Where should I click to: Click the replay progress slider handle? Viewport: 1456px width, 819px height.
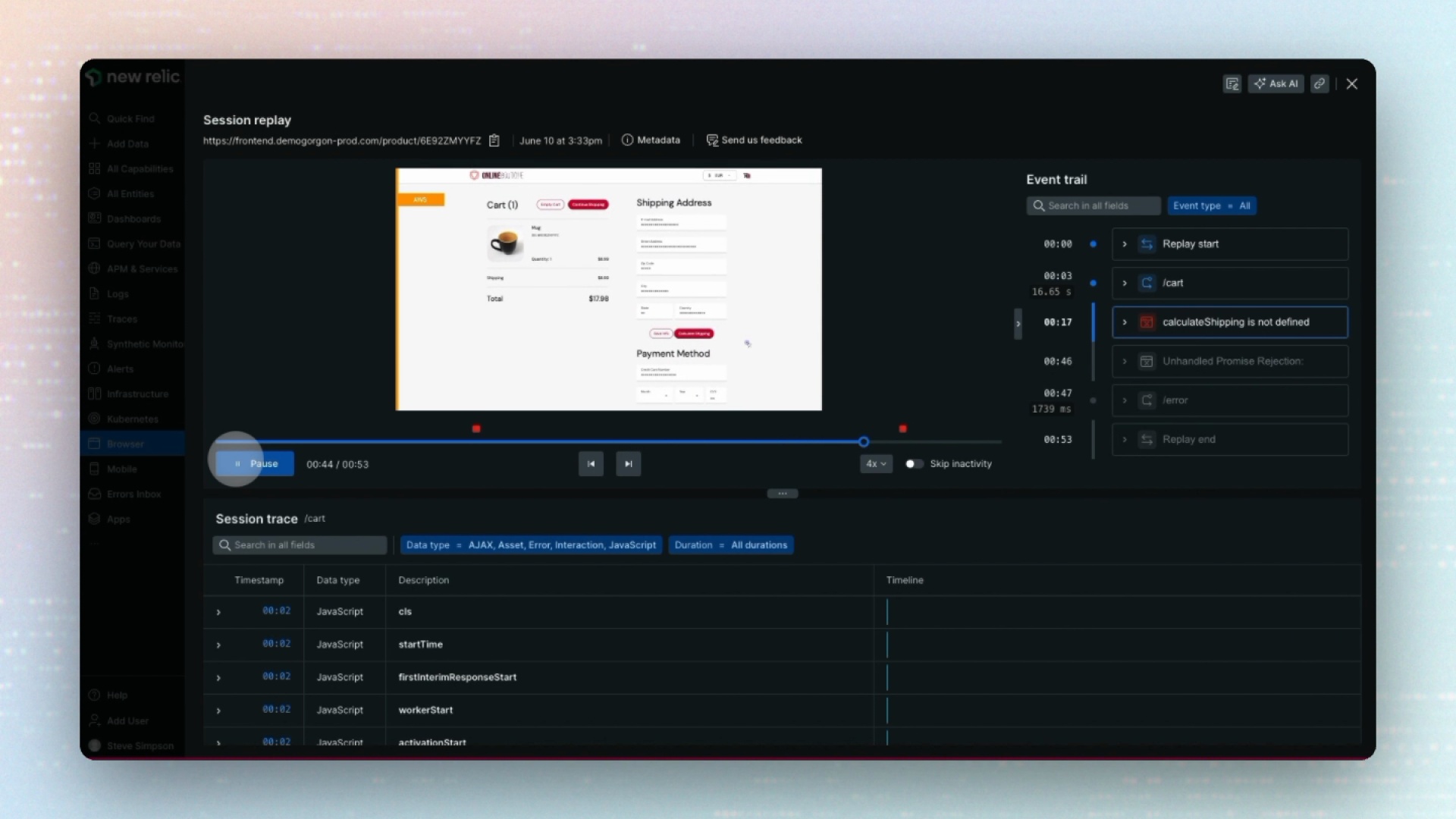pyautogui.click(x=864, y=441)
